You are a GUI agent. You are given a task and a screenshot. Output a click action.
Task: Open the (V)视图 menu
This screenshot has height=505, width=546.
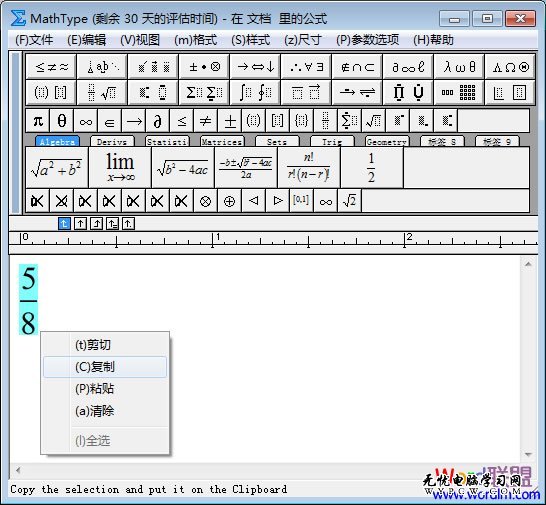coord(140,40)
